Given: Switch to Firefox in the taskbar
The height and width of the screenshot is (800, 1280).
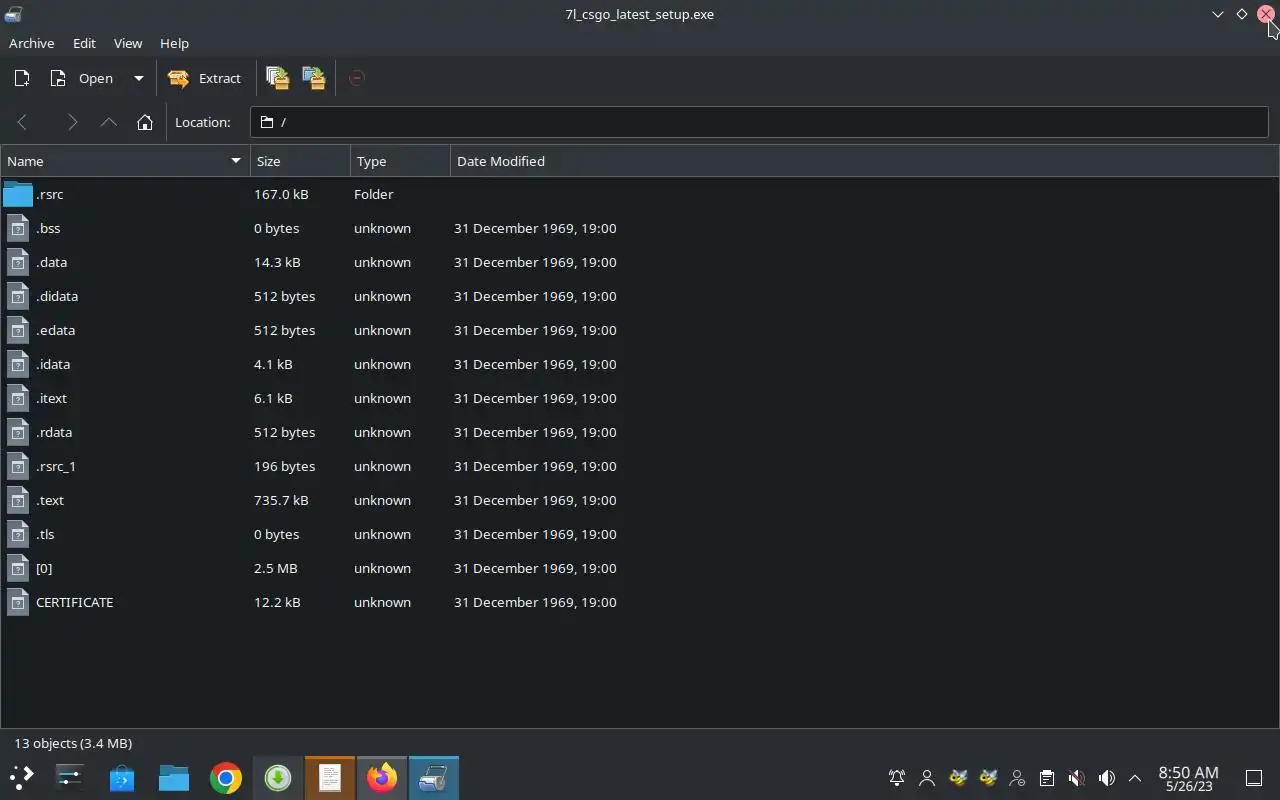Looking at the screenshot, I should point(382,777).
